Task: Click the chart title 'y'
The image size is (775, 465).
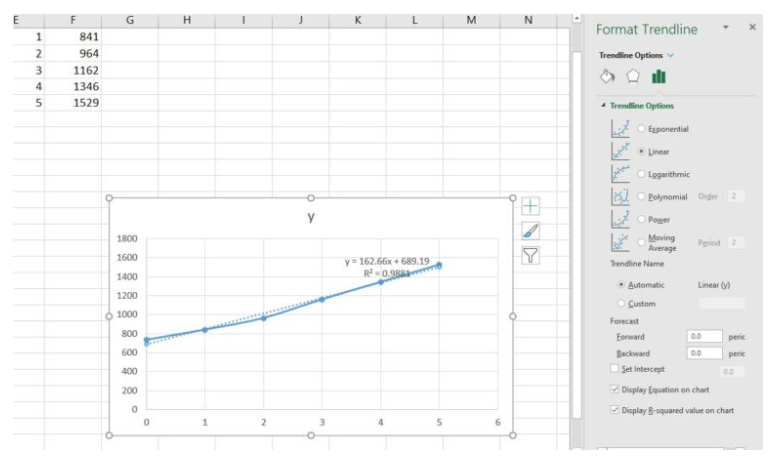Action: point(311,216)
